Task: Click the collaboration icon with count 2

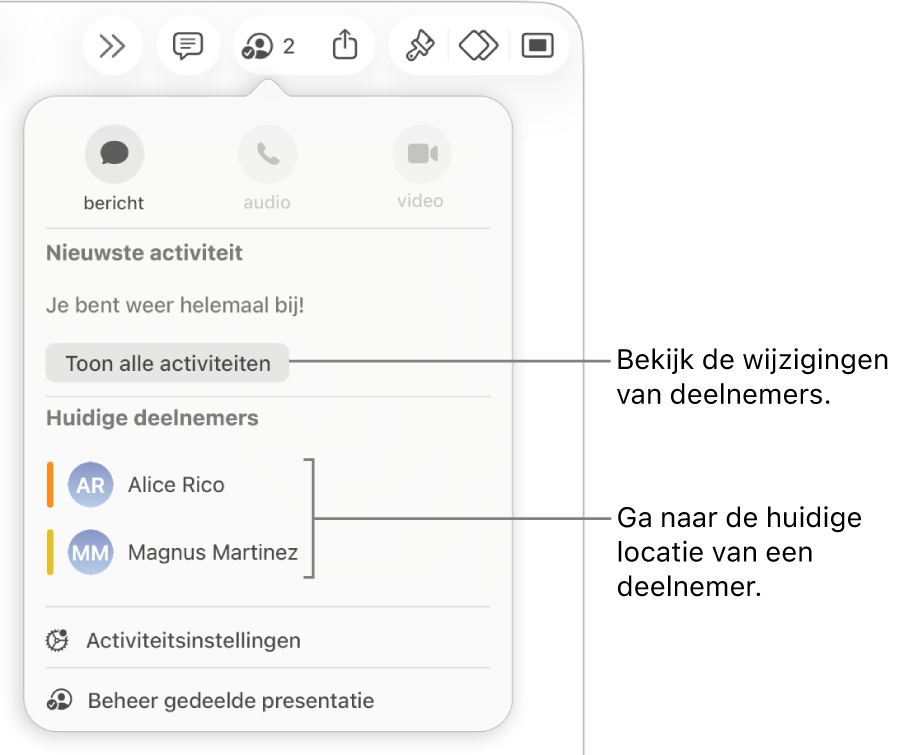Action: point(268,46)
